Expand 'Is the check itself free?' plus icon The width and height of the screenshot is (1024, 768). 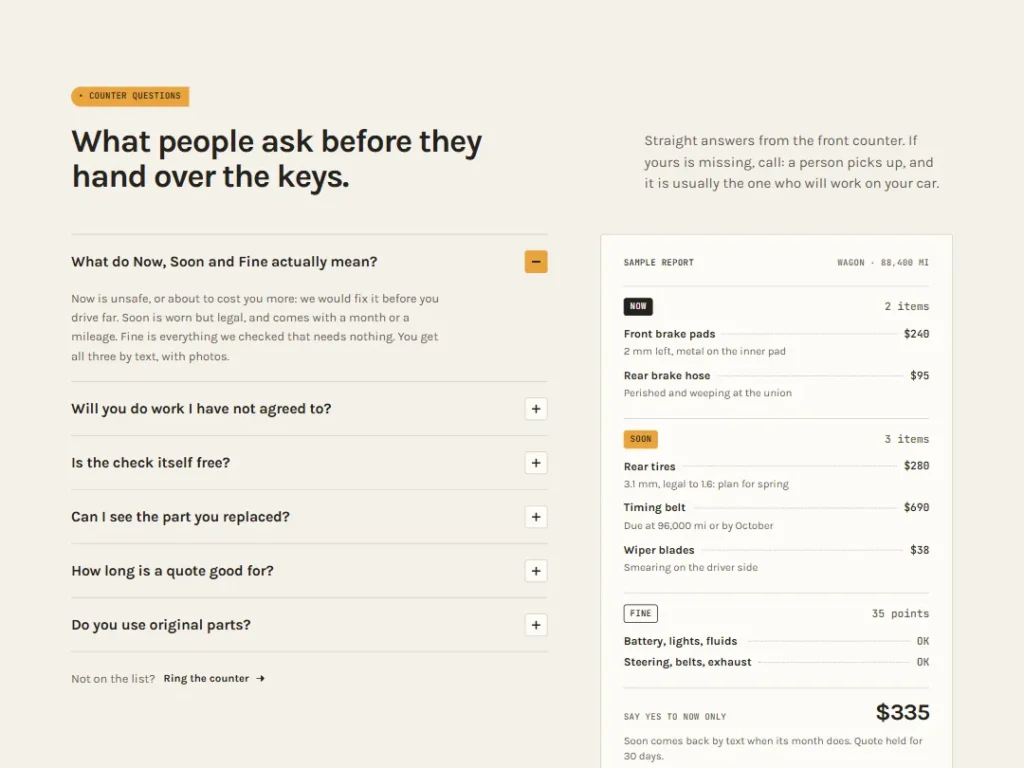pyautogui.click(x=536, y=463)
